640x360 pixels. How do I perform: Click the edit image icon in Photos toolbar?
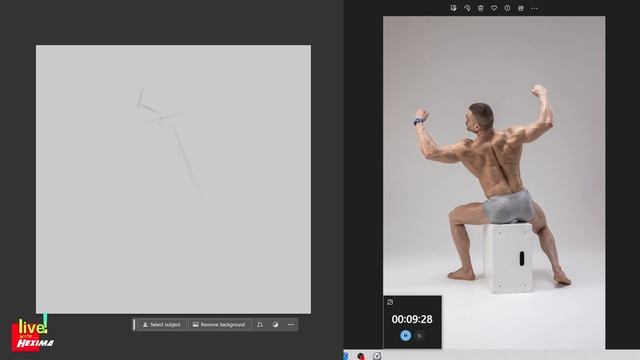pyautogui.click(x=453, y=8)
